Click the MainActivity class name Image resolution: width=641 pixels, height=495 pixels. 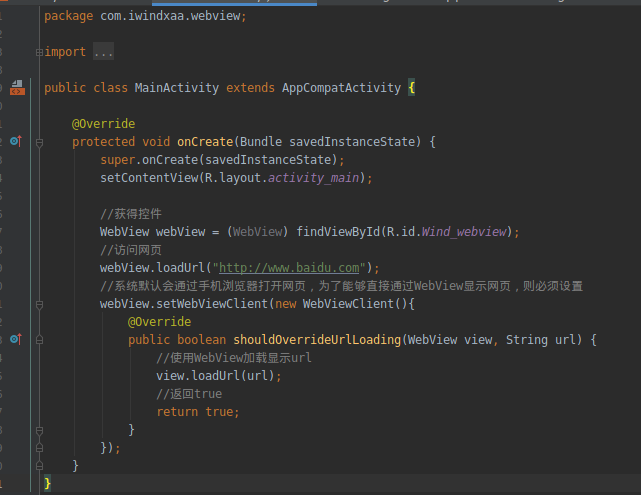click(176, 88)
